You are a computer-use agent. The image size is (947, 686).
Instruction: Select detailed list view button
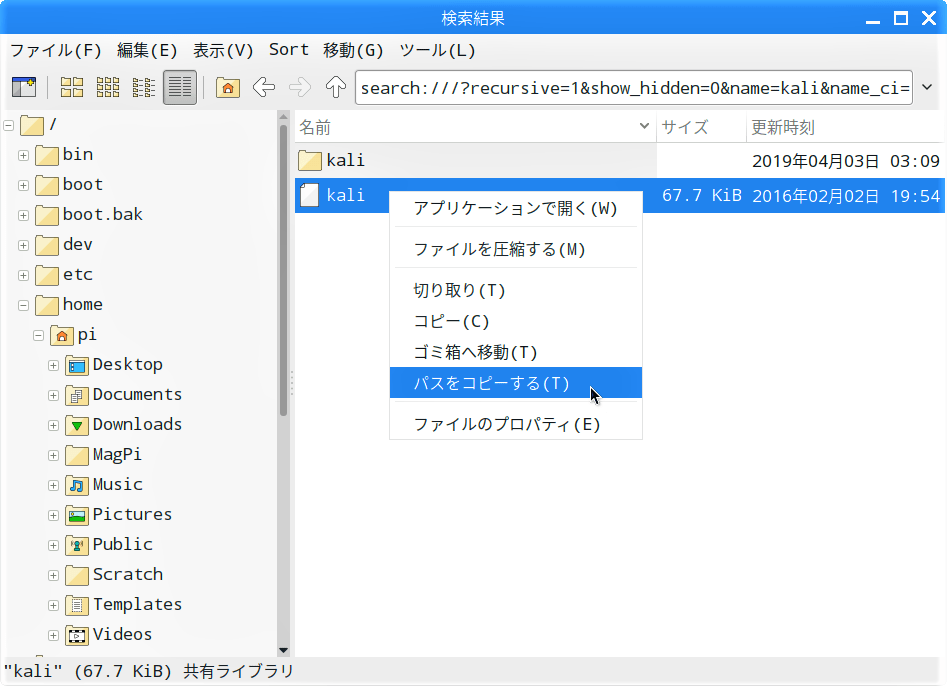pos(180,88)
